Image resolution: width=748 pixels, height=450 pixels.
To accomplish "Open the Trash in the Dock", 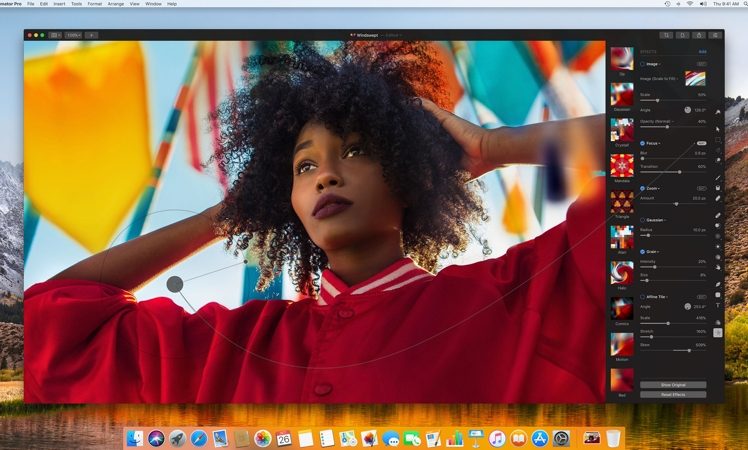I will (x=613, y=438).
